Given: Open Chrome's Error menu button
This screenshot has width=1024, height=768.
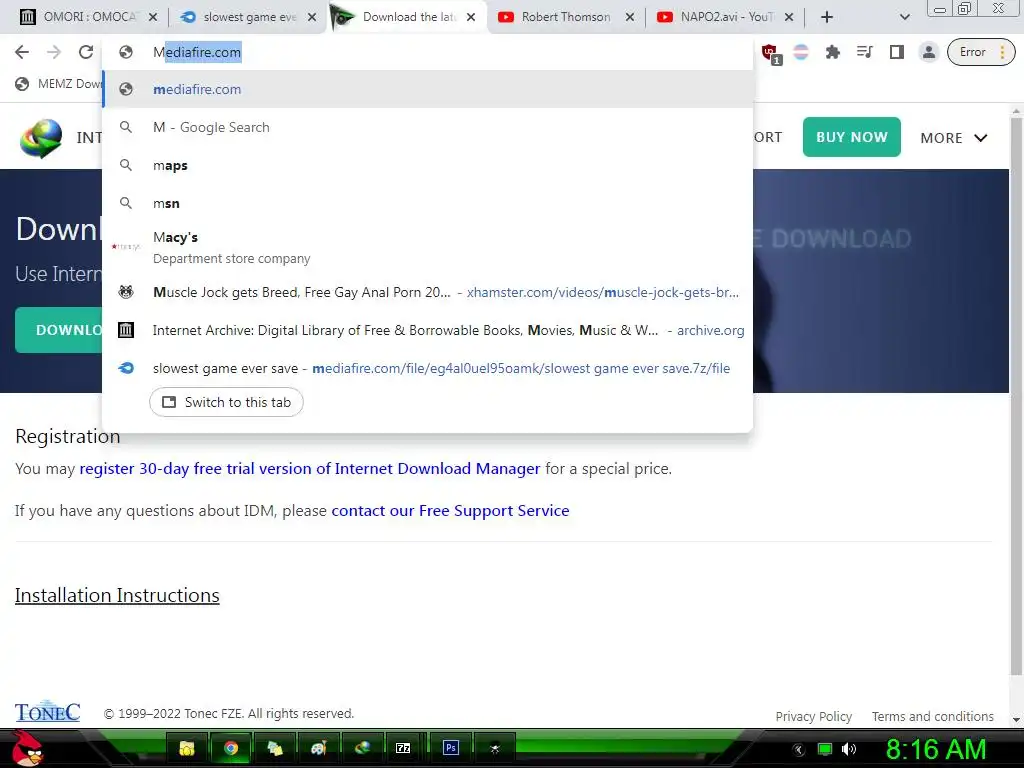Looking at the screenshot, I should [982, 52].
